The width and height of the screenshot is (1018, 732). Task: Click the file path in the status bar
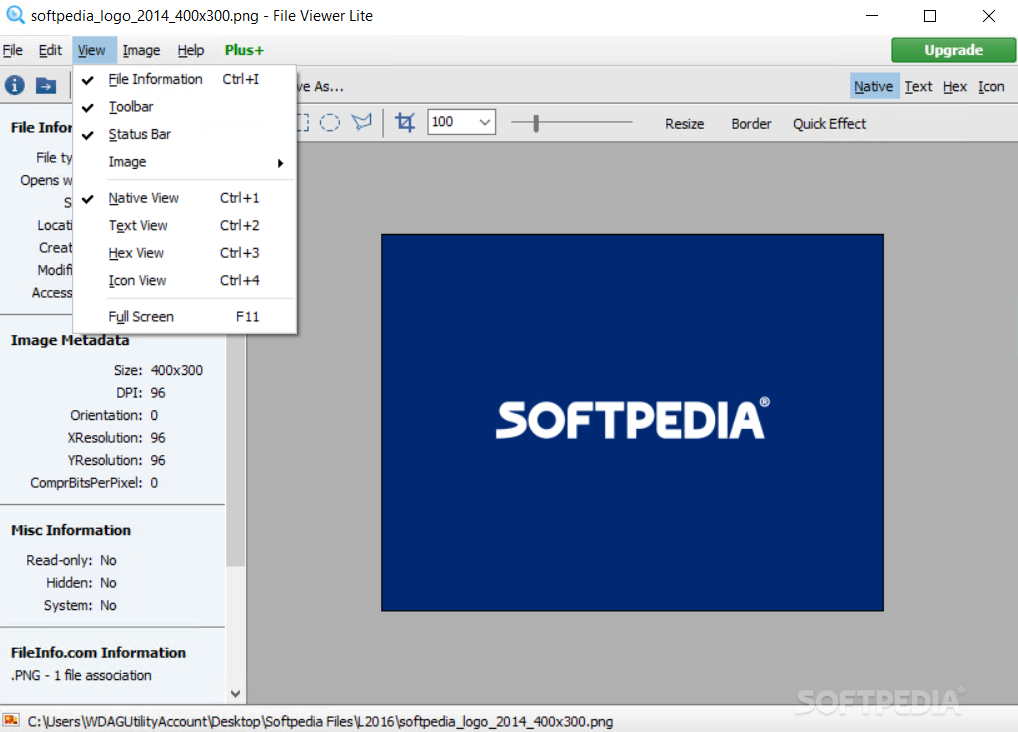(x=320, y=721)
